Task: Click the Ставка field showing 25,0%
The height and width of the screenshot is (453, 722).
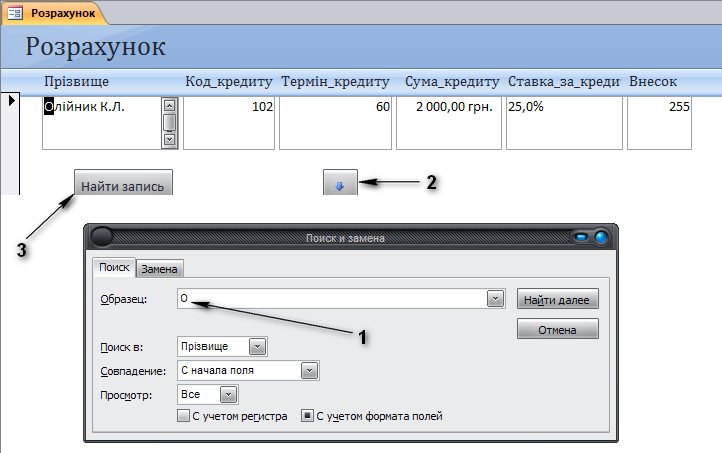Action: tap(564, 123)
